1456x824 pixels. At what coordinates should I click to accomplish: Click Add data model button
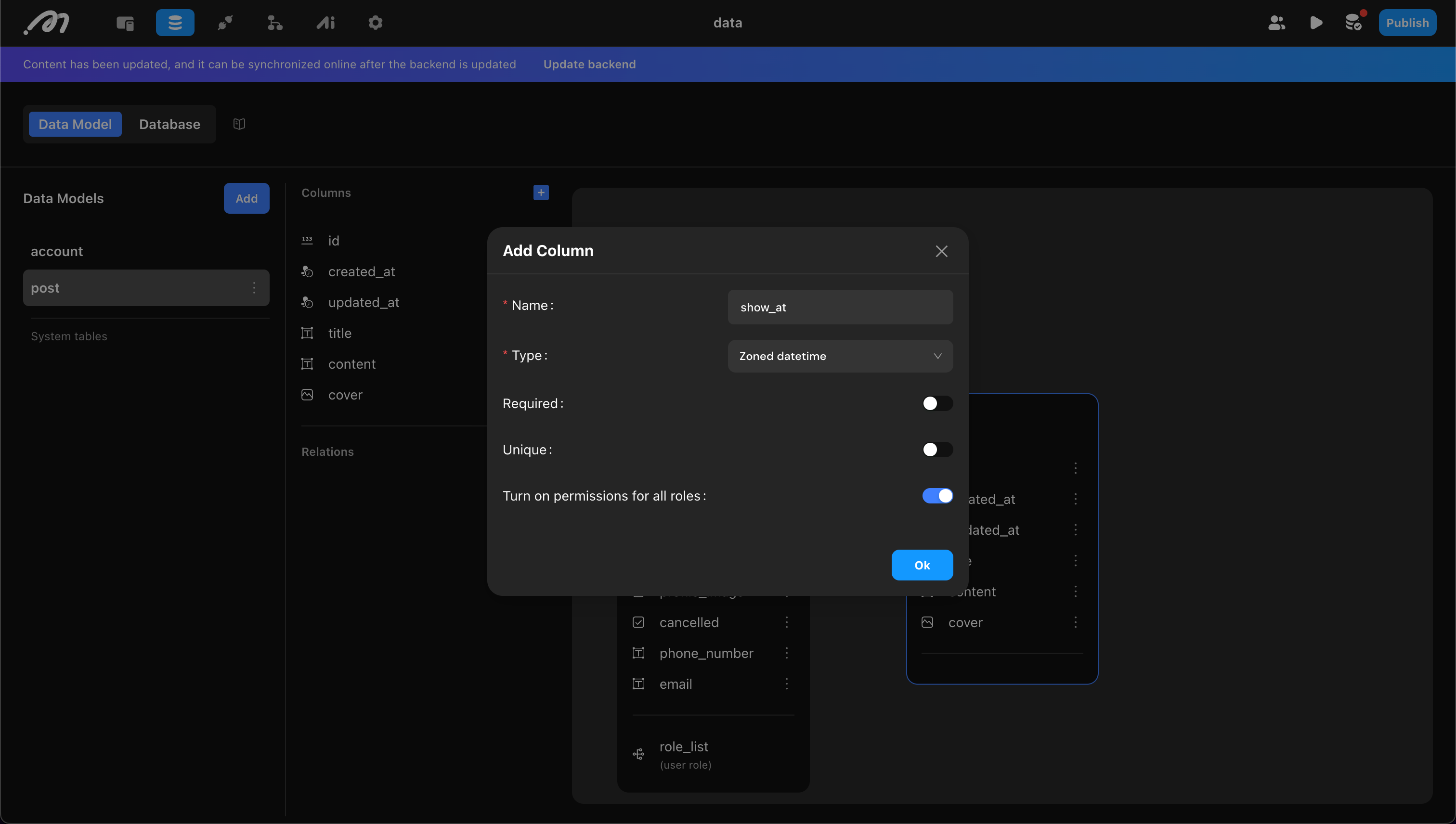tap(246, 198)
